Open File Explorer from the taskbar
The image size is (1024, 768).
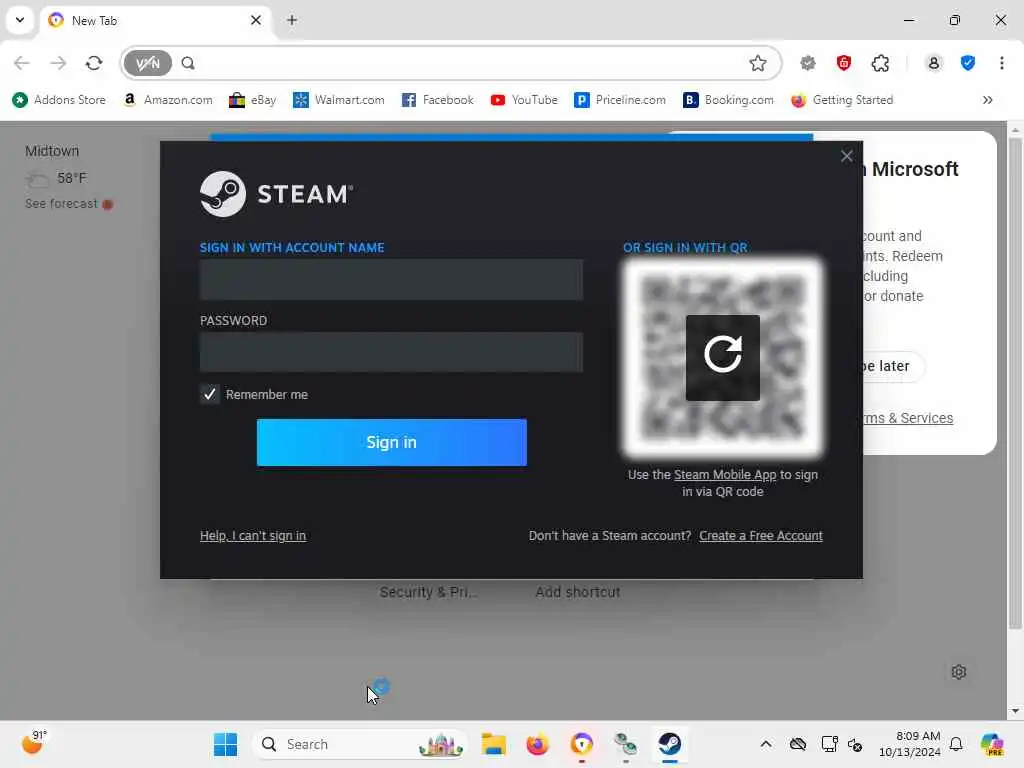(x=494, y=744)
